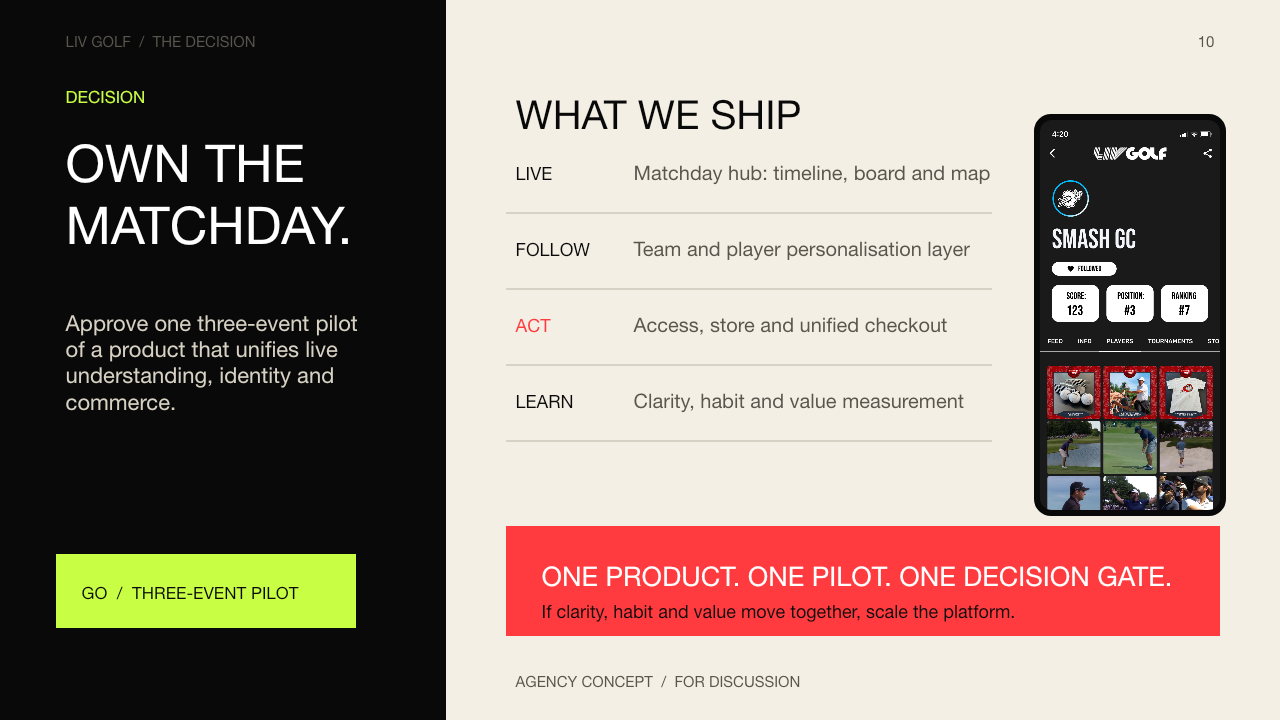Image resolution: width=1280 pixels, height=720 pixels.
Task: Open the golf balls merchandise thumbnail
Action: (1074, 392)
